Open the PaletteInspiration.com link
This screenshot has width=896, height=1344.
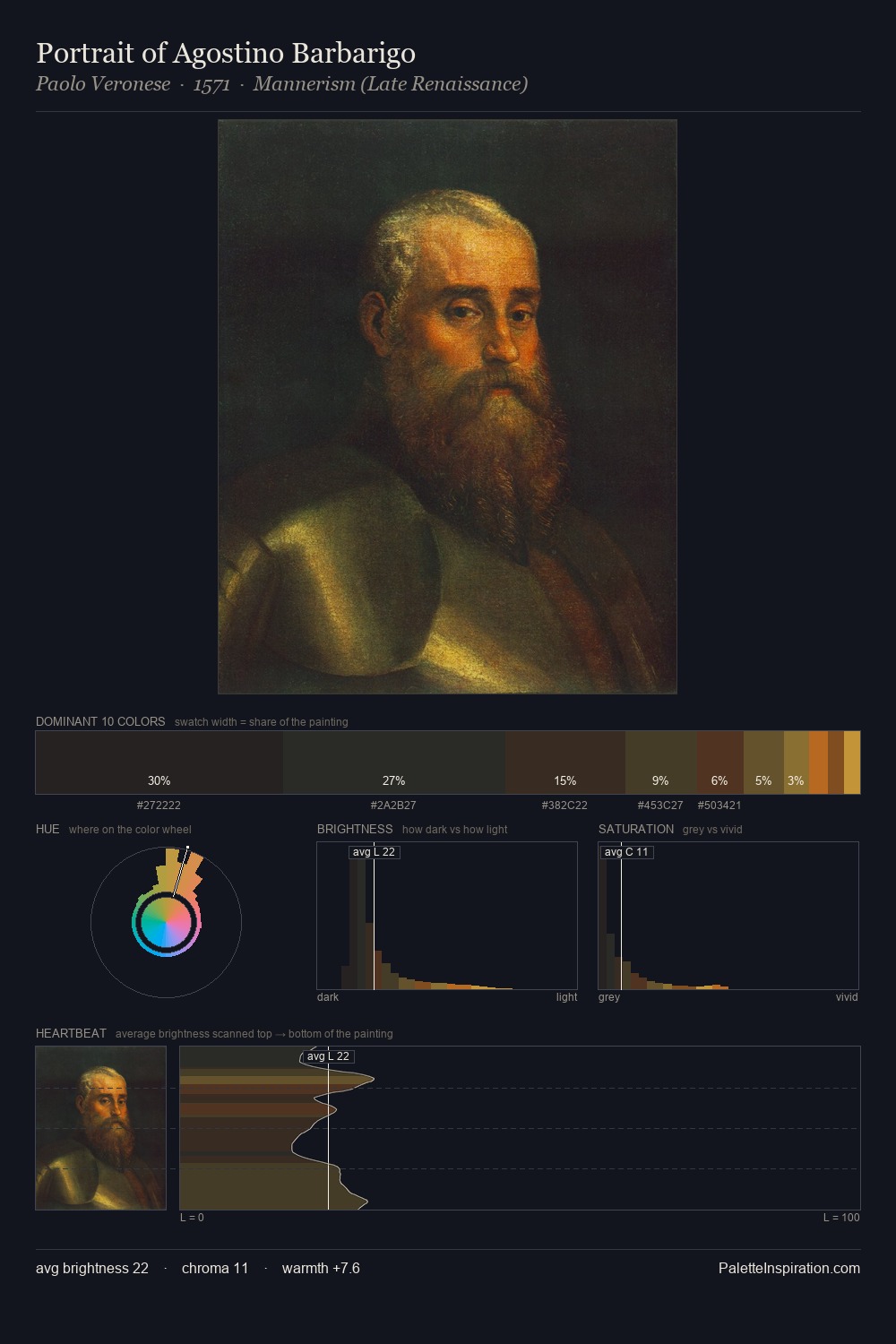(x=789, y=1269)
